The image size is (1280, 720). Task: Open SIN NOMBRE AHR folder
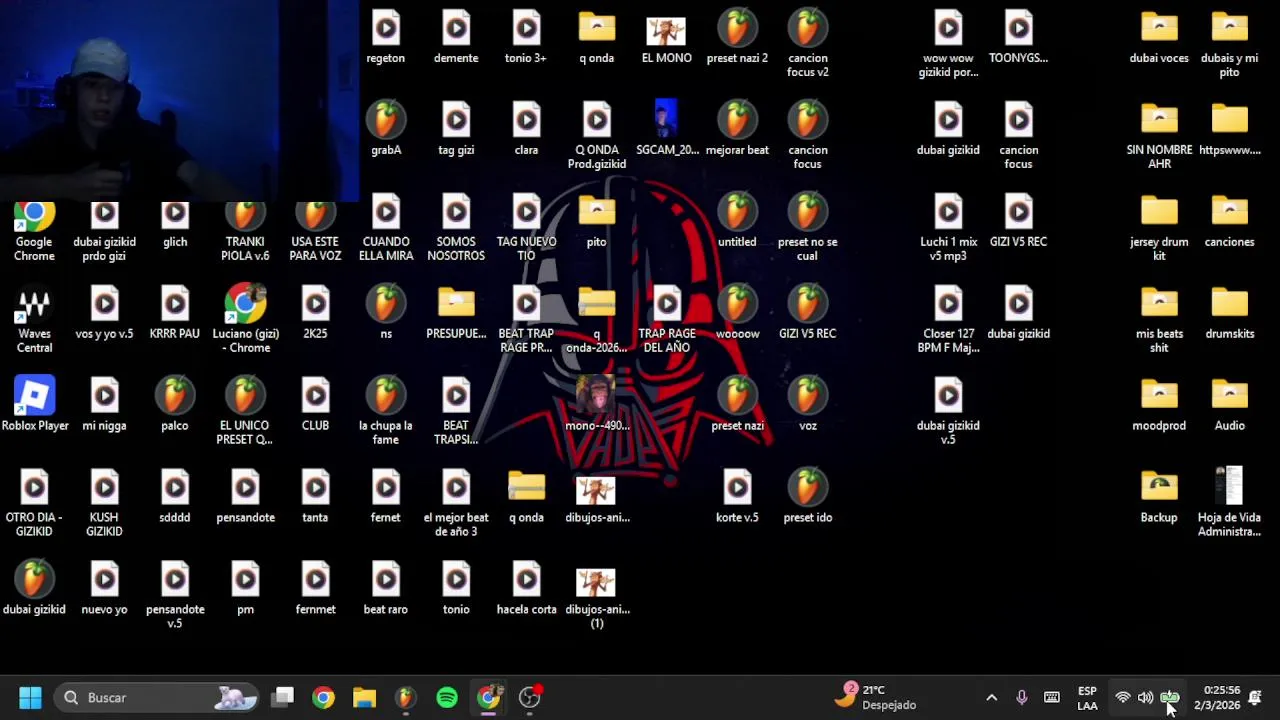click(1159, 137)
